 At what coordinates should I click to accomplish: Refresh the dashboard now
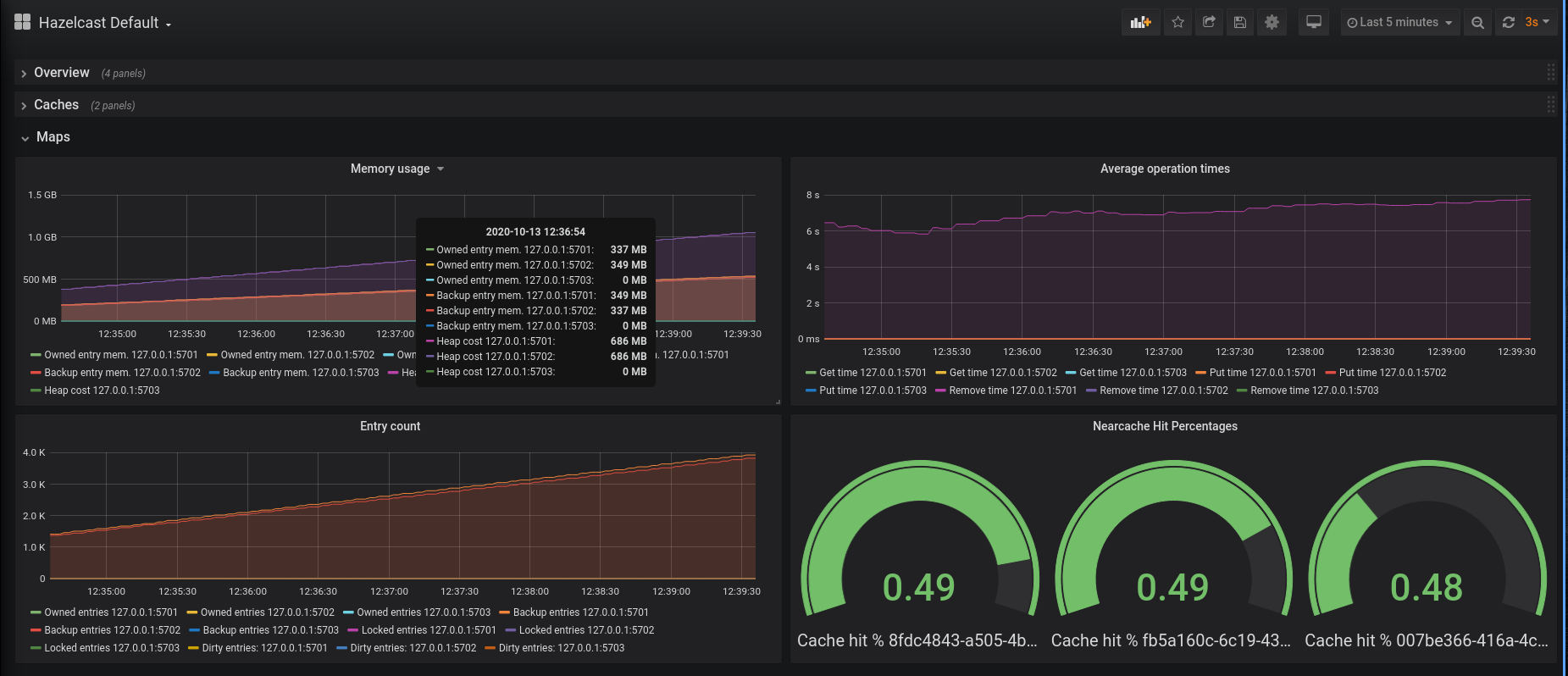1508,23
